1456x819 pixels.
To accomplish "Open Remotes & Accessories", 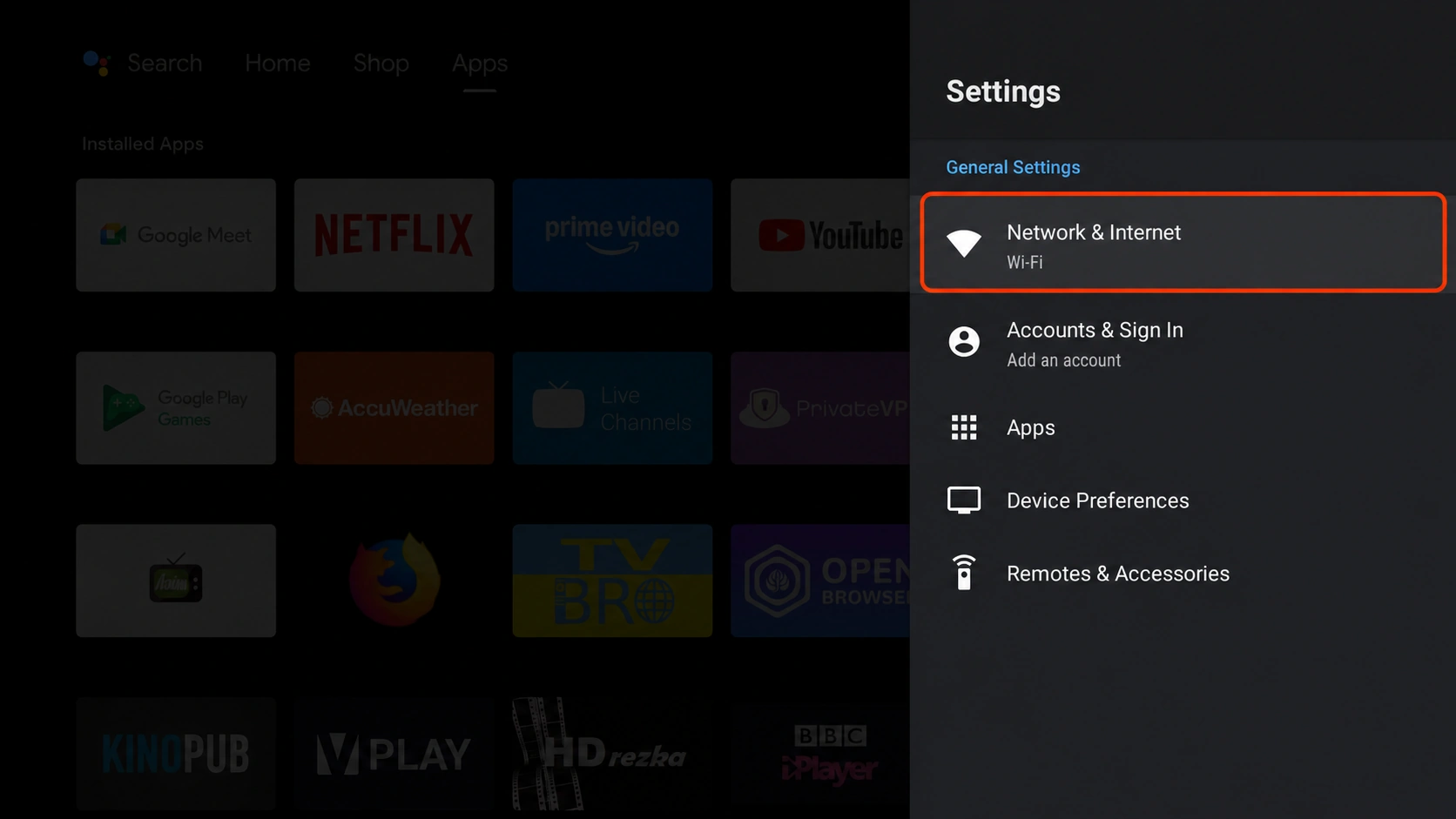I will point(1183,574).
